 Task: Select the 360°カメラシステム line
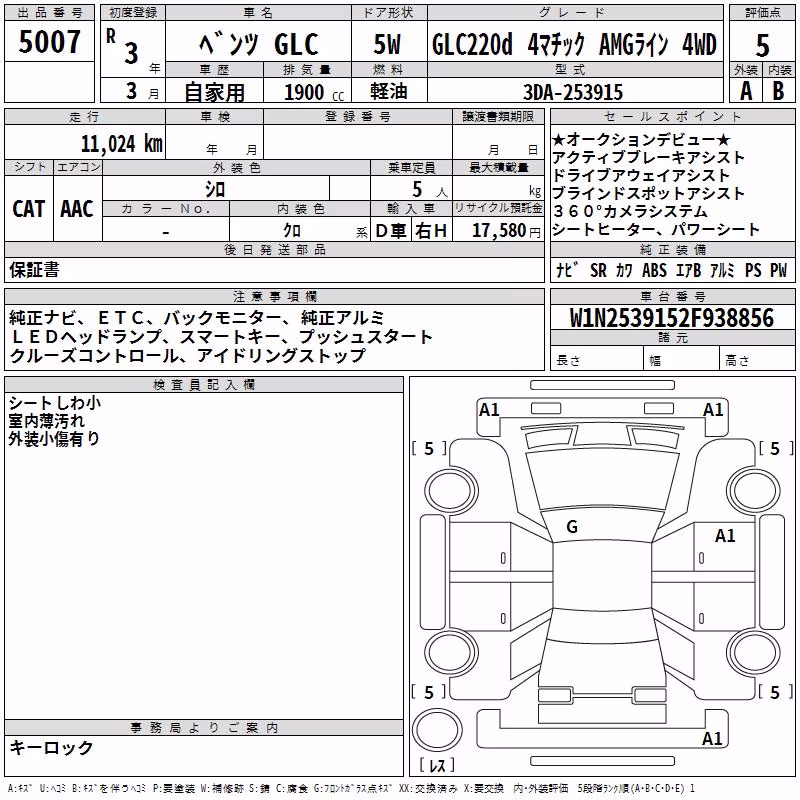(x=630, y=211)
